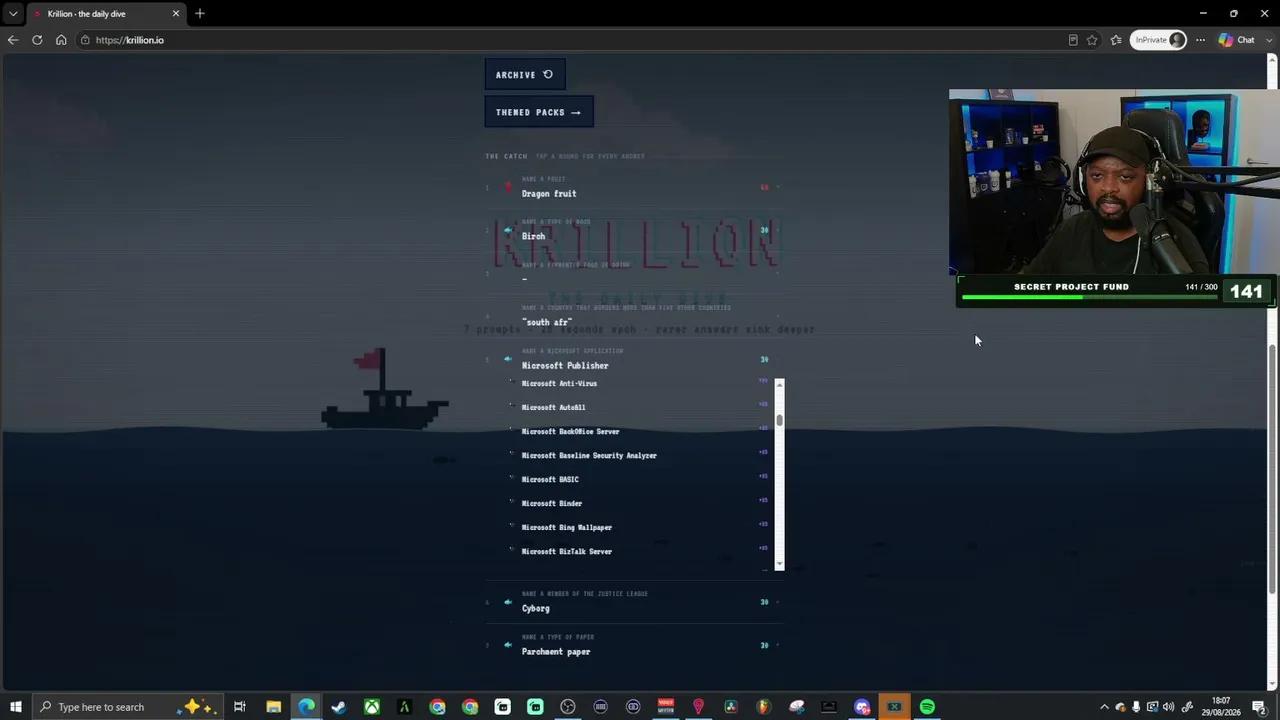Select Microsoft BackOffice Server entry

570,432
